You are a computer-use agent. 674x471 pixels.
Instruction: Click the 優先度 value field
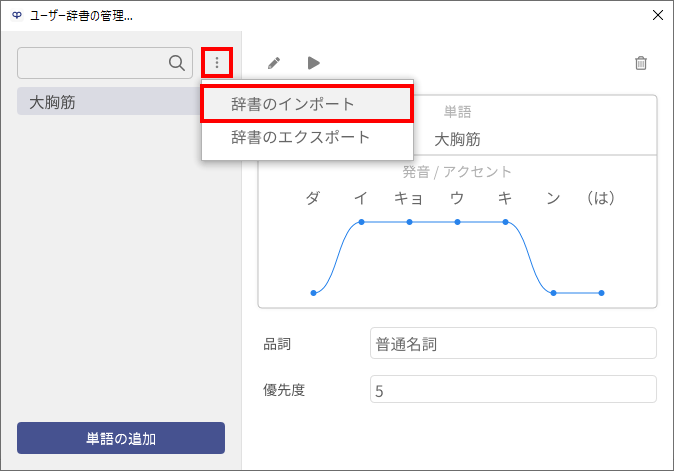click(x=513, y=389)
